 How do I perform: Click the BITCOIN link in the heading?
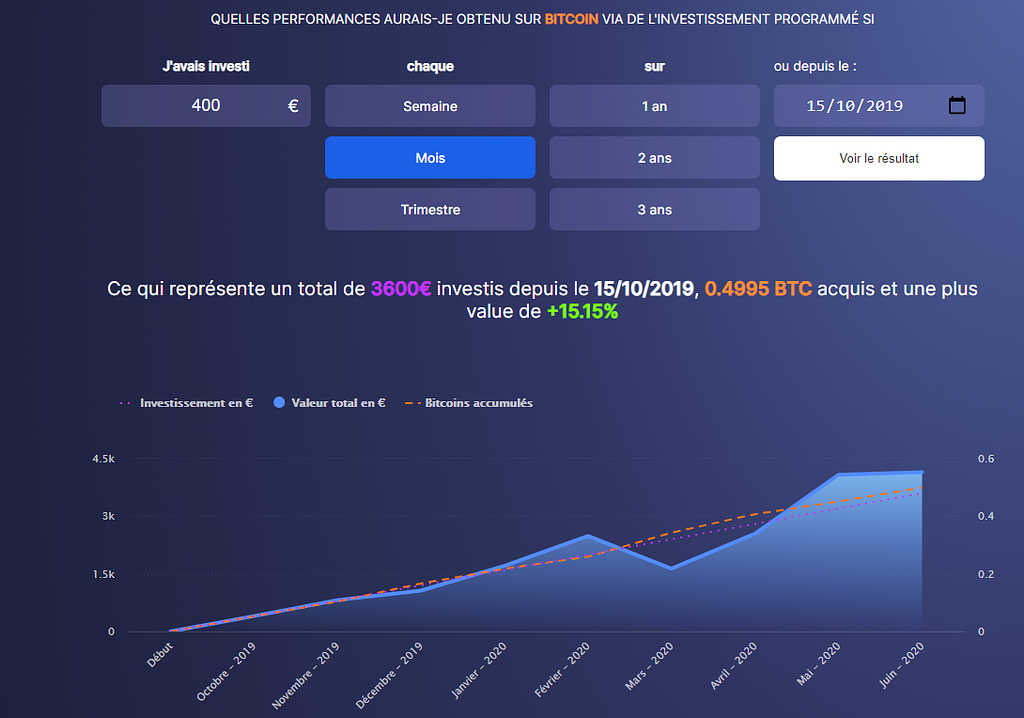pyautogui.click(x=571, y=19)
